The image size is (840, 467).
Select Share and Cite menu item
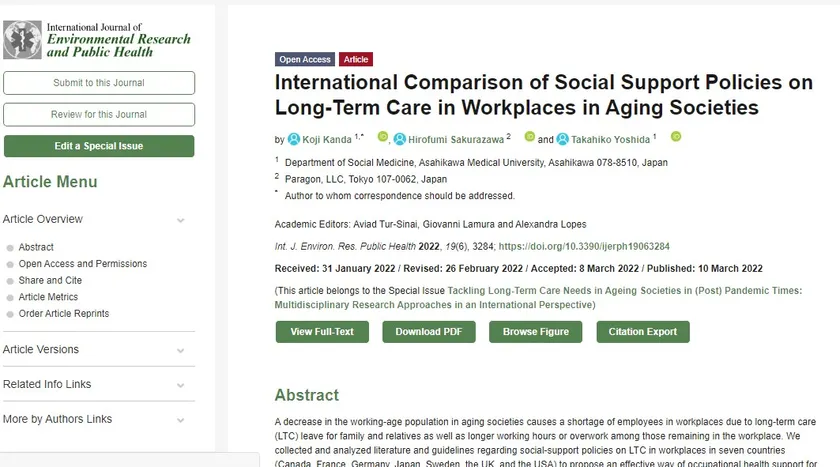point(50,281)
